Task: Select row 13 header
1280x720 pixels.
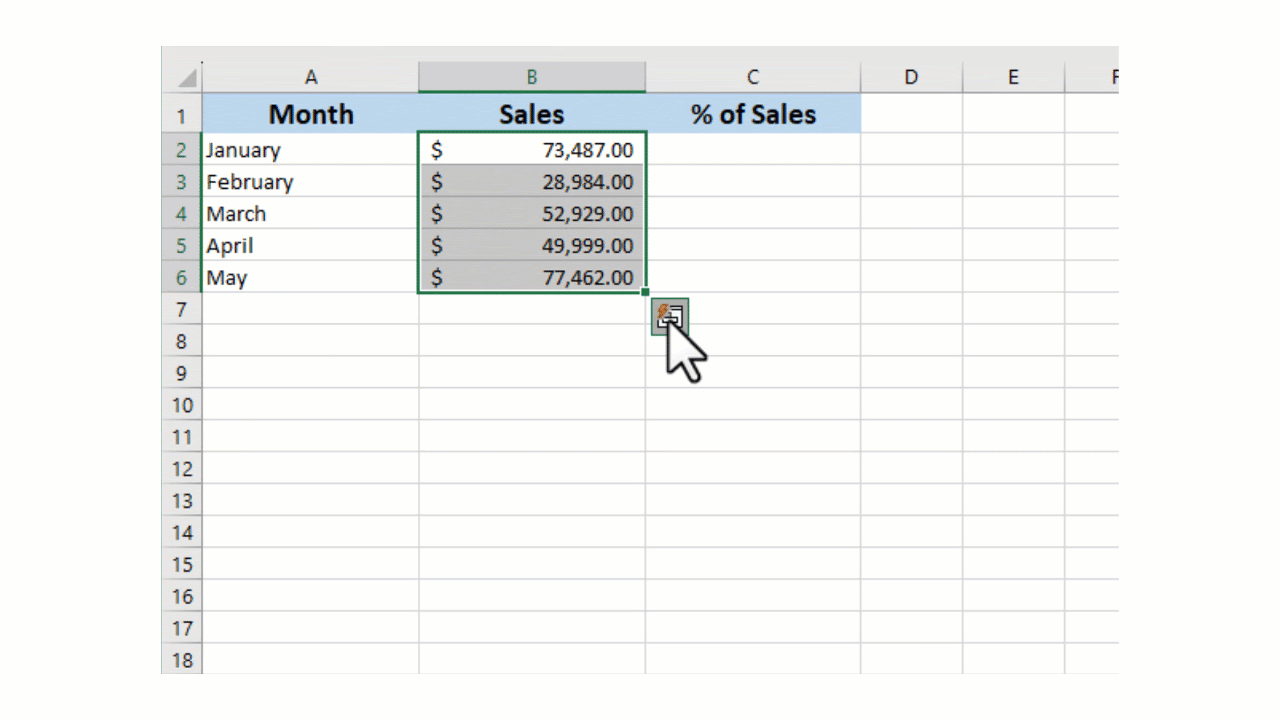Action: pos(181,502)
